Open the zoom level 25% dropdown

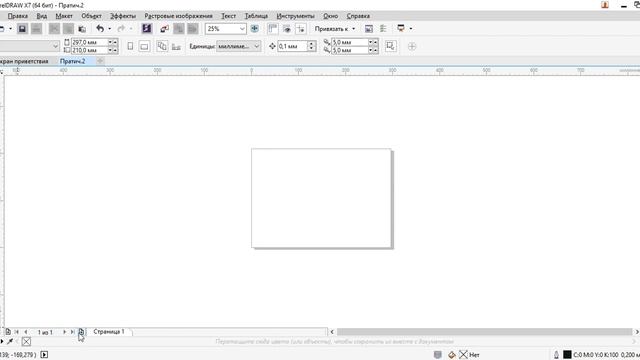click(242, 29)
